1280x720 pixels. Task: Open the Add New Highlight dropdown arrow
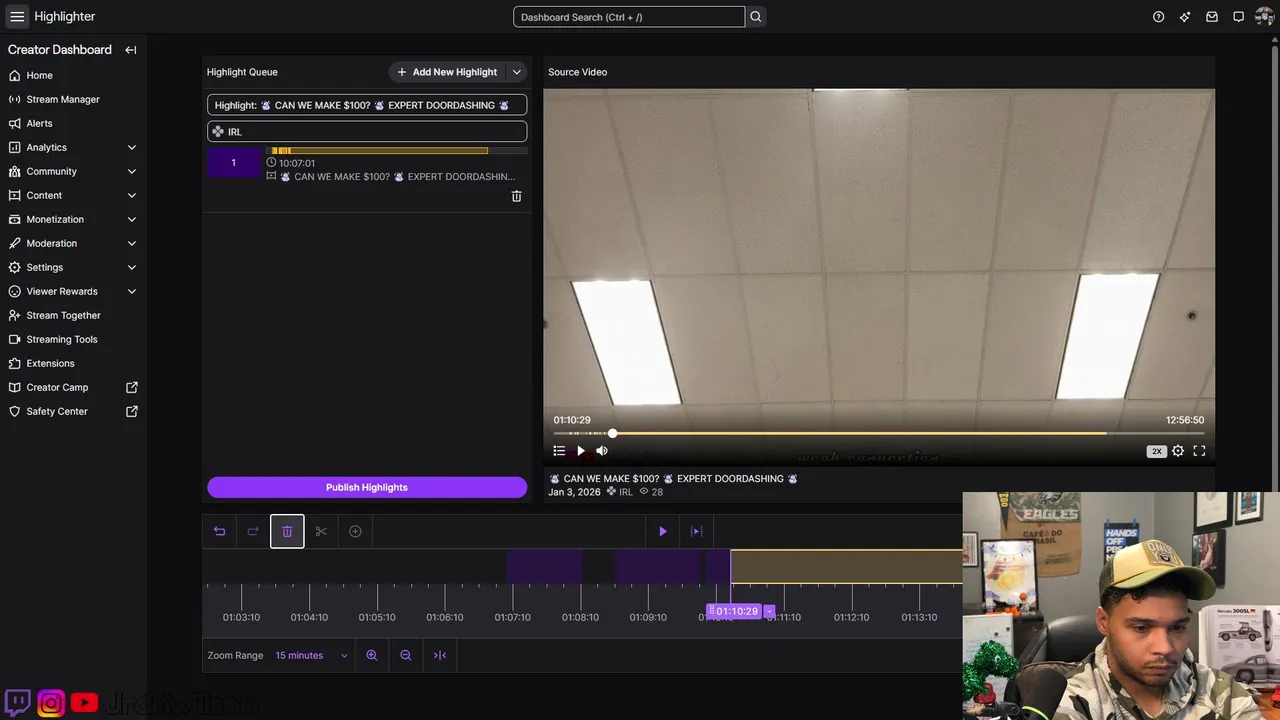516,72
